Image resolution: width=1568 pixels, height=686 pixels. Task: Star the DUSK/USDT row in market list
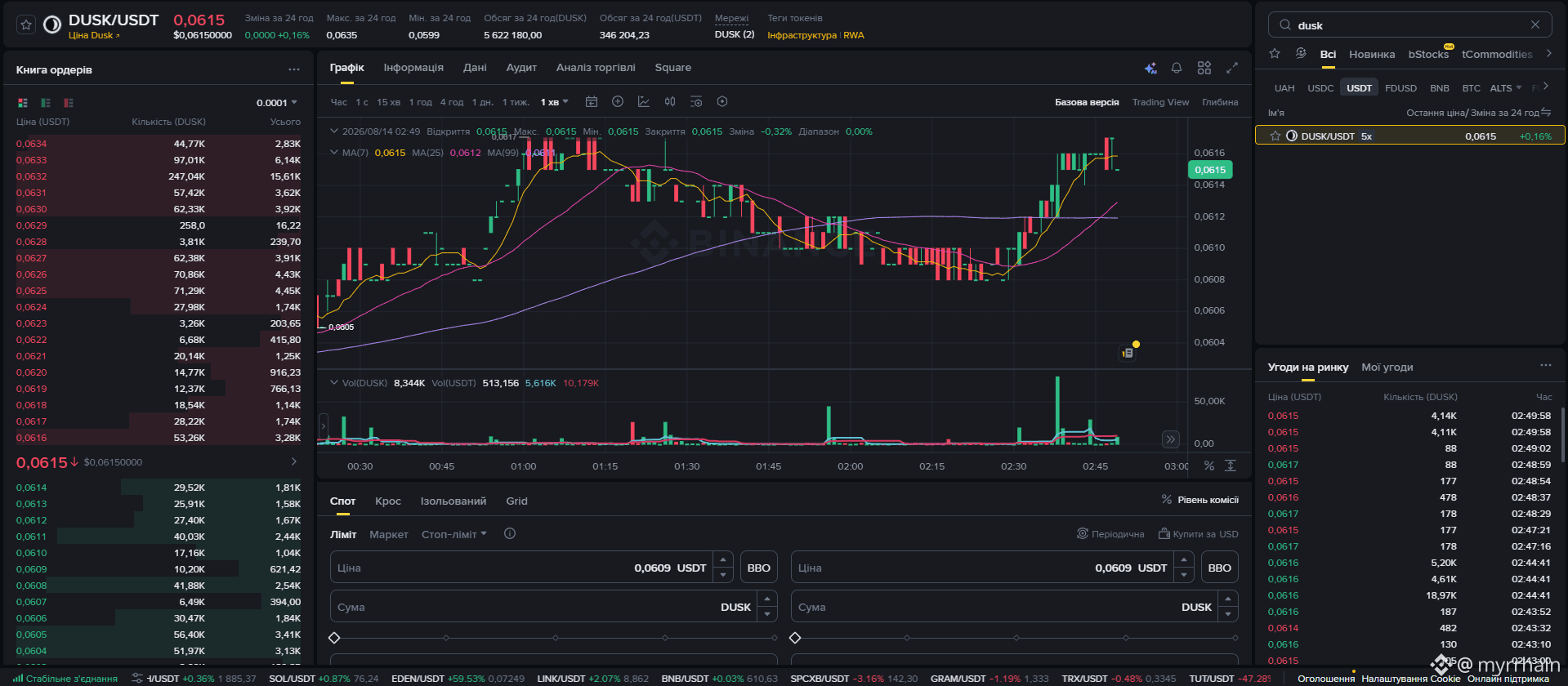(x=1275, y=136)
